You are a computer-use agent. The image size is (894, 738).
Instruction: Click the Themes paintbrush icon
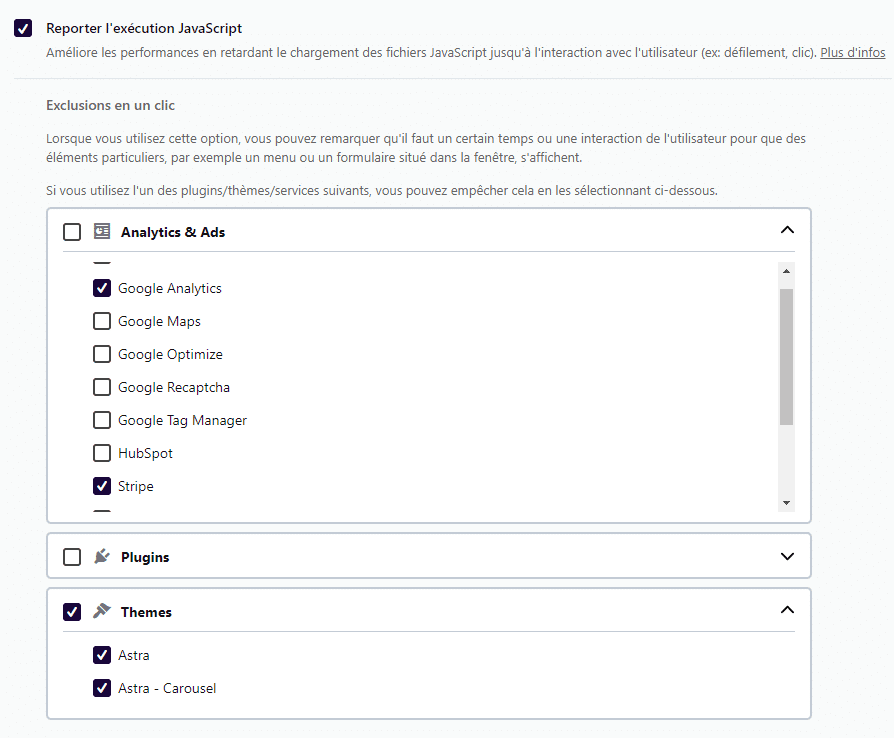point(101,611)
